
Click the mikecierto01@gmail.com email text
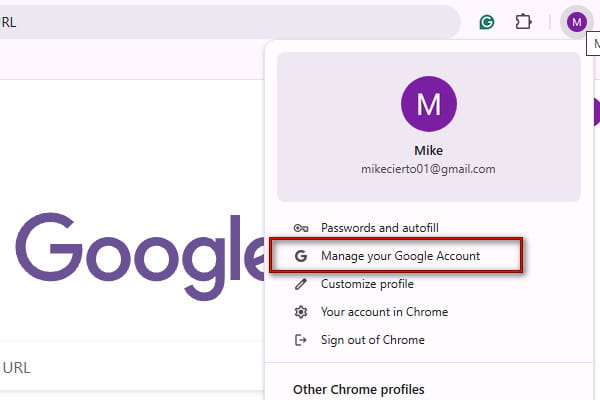[428, 169]
